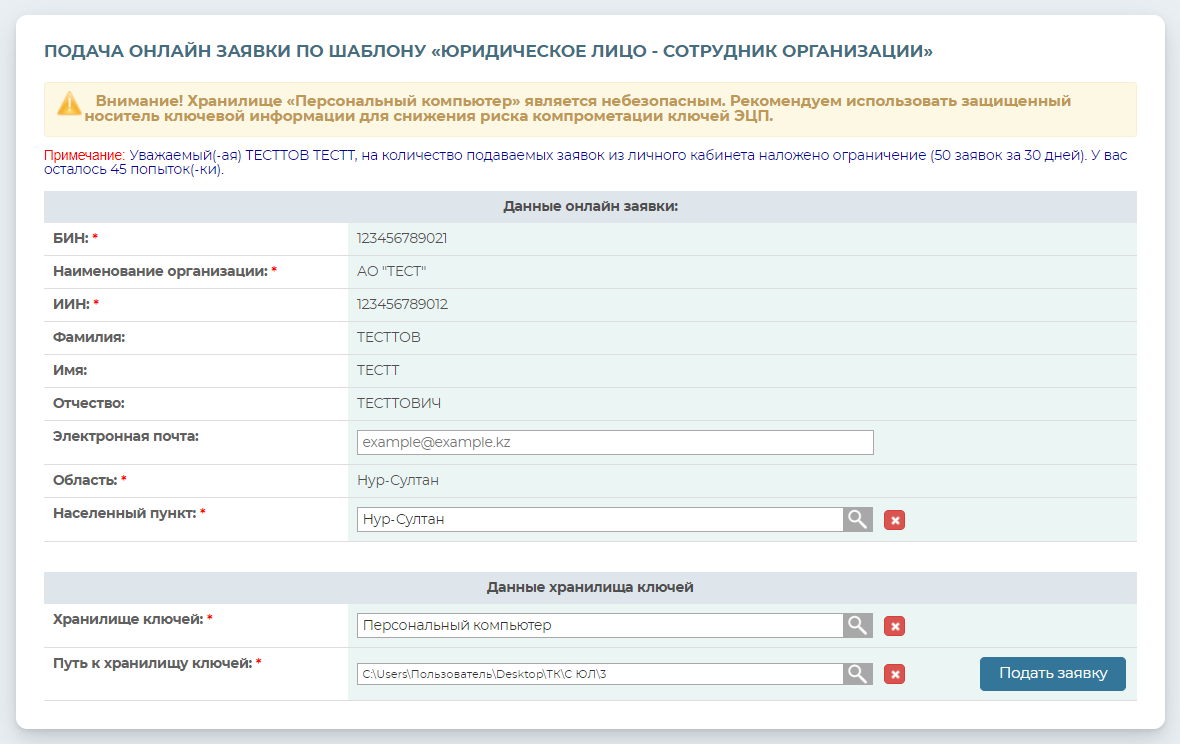The height and width of the screenshot is (744, 1180).
Task: Click the БИН value 123456789021
Action: (x=402, y=238)
